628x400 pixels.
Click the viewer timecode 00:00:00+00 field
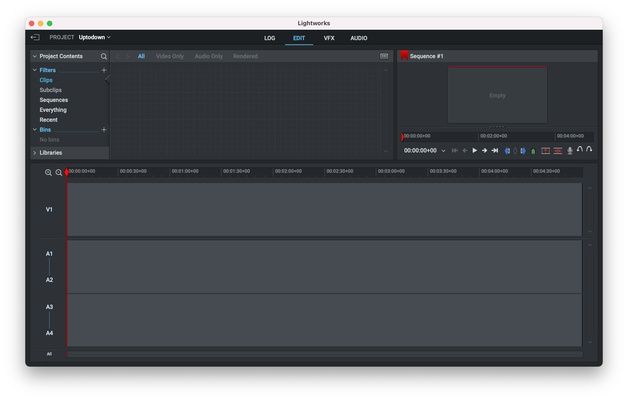coord(420,151)
